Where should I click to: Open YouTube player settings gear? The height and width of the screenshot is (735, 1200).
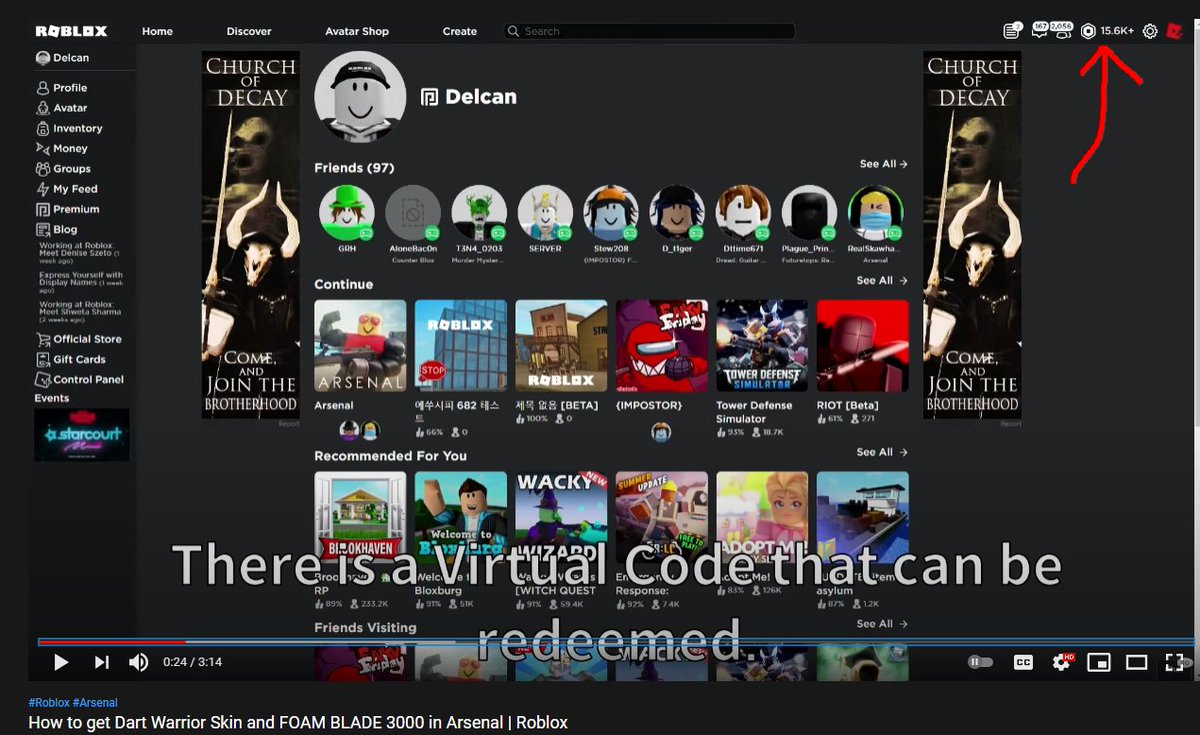(1061, 662)
